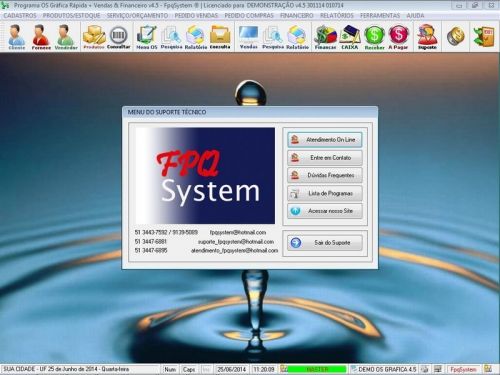Open the CAIXA icon

point(350,37)
